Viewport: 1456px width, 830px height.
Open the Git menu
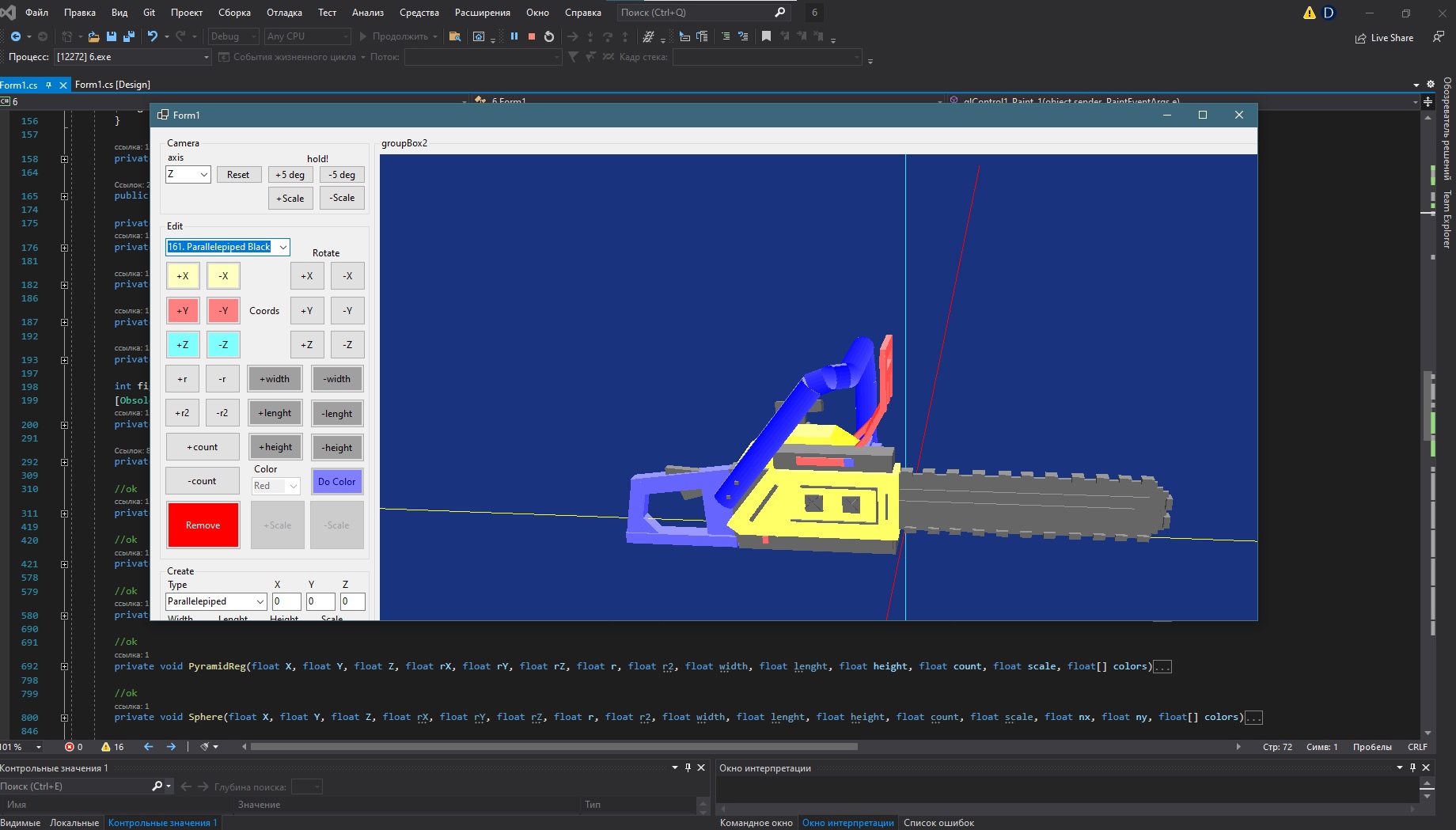pyautogui.click(x=150, y=13)
